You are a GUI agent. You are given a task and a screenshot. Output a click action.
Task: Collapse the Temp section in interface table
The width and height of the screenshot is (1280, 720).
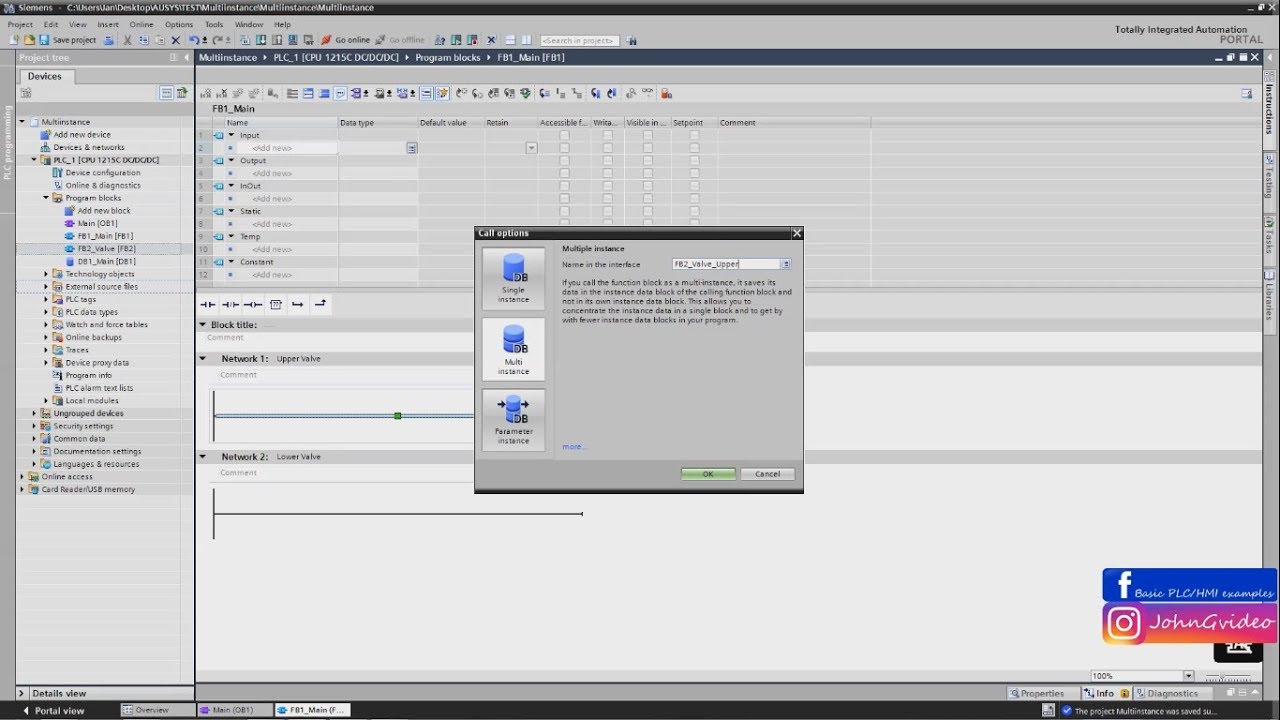tap(231, 236)
